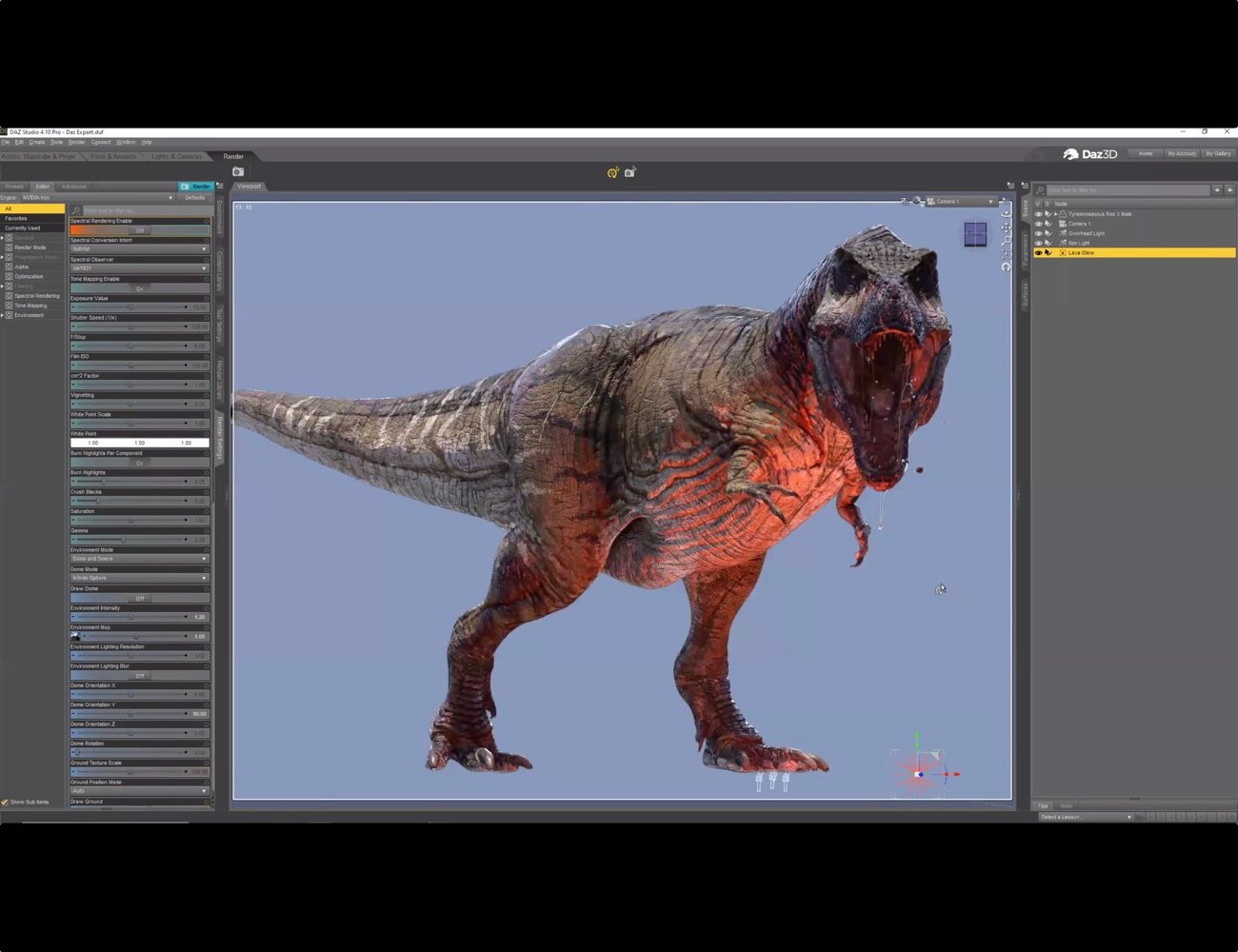
Task: Hide the Overhead Light via eye icon
Action: tap(1038, 233)
